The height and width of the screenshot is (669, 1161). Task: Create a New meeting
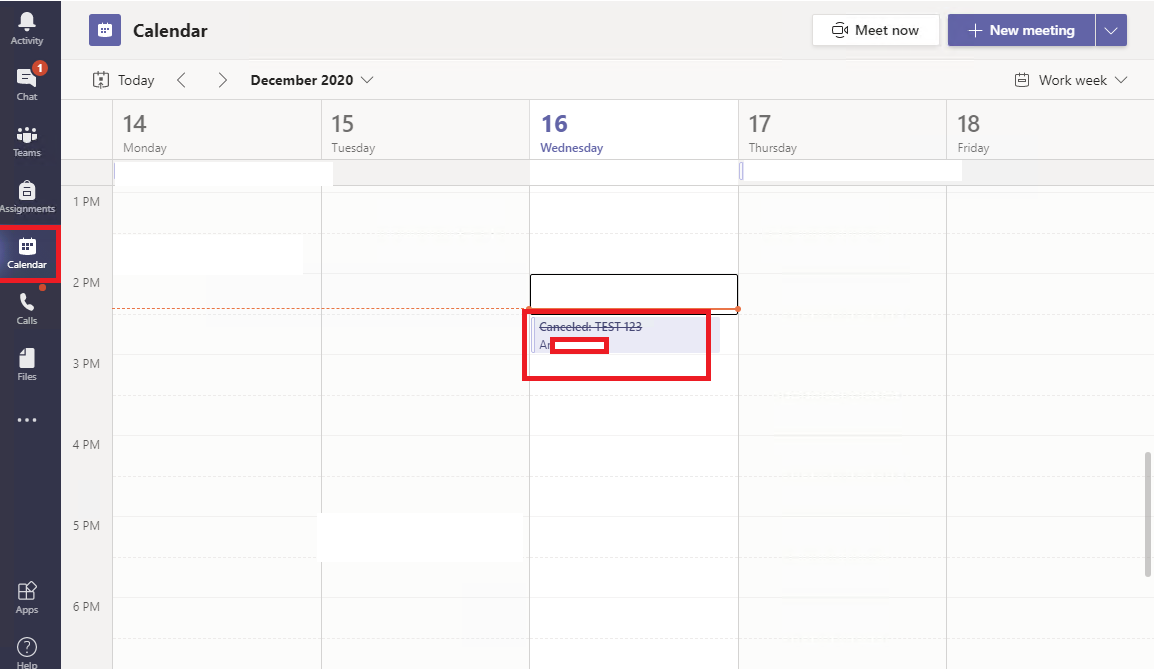tap(1021, 30)
